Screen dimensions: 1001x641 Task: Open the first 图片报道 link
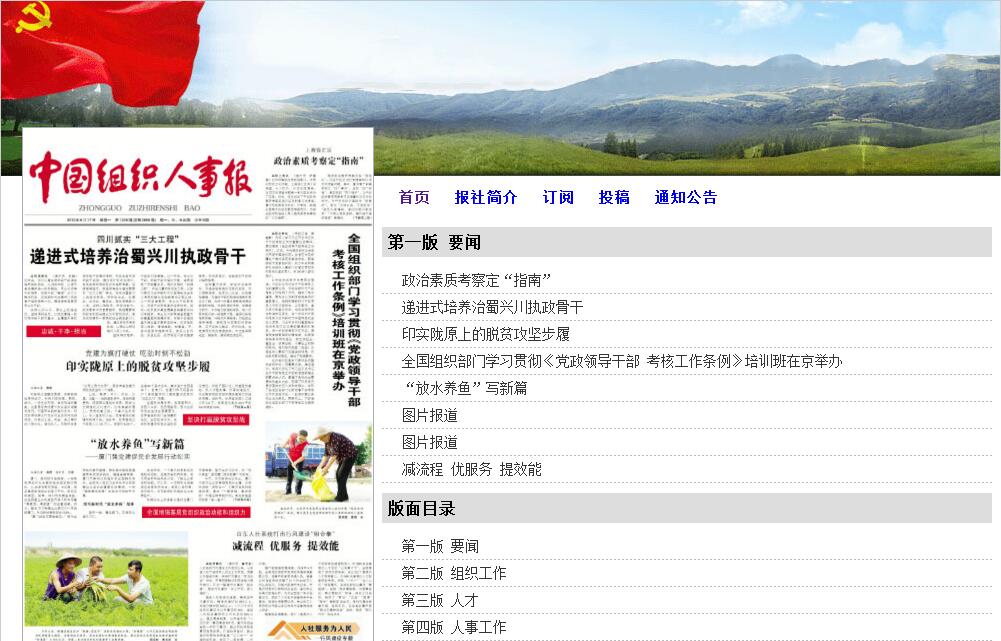[429, 415]
